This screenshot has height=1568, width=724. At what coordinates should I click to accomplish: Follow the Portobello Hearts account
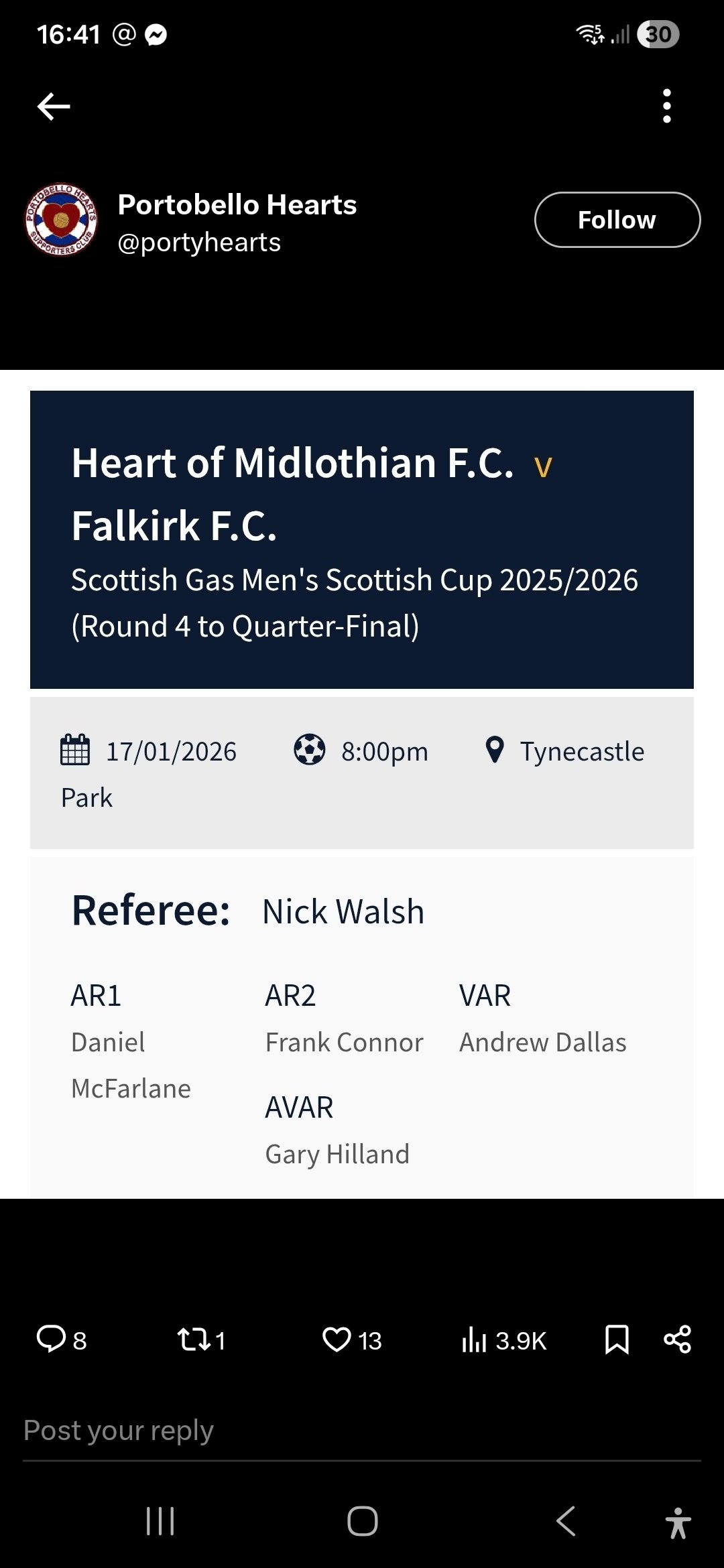click(617, 219)
